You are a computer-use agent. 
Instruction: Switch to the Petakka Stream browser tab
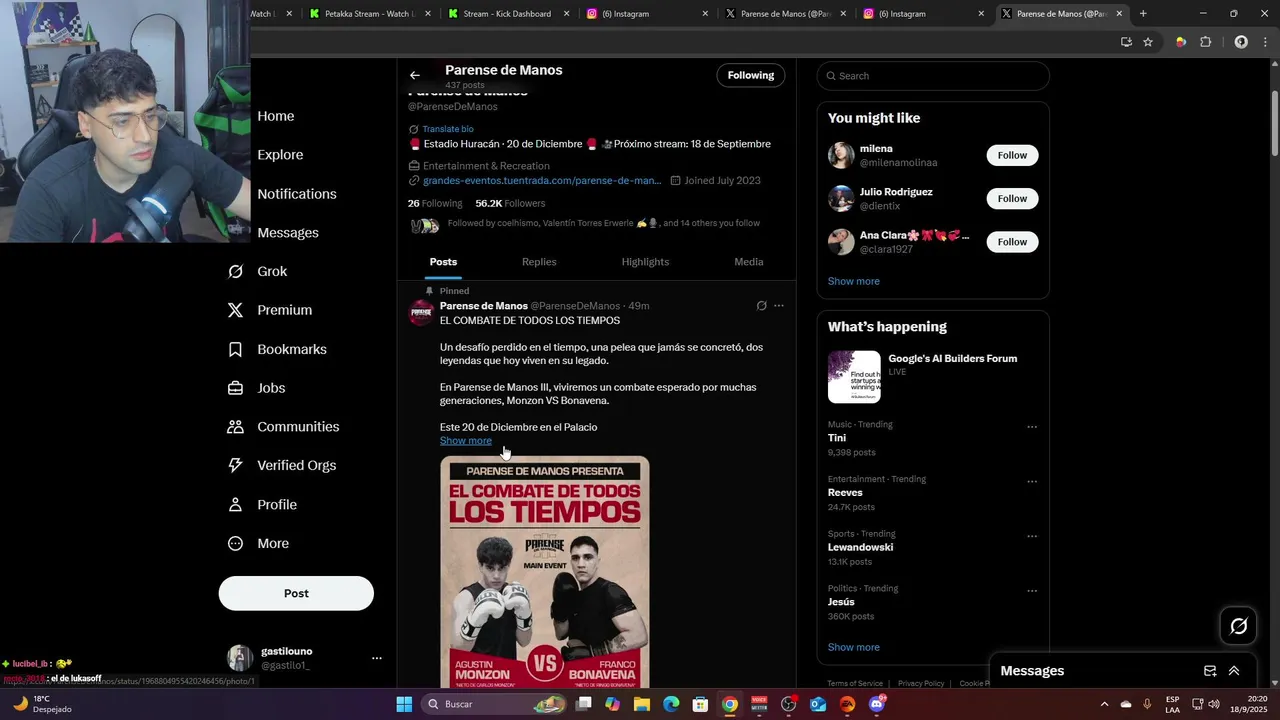[x=370, y=14]
